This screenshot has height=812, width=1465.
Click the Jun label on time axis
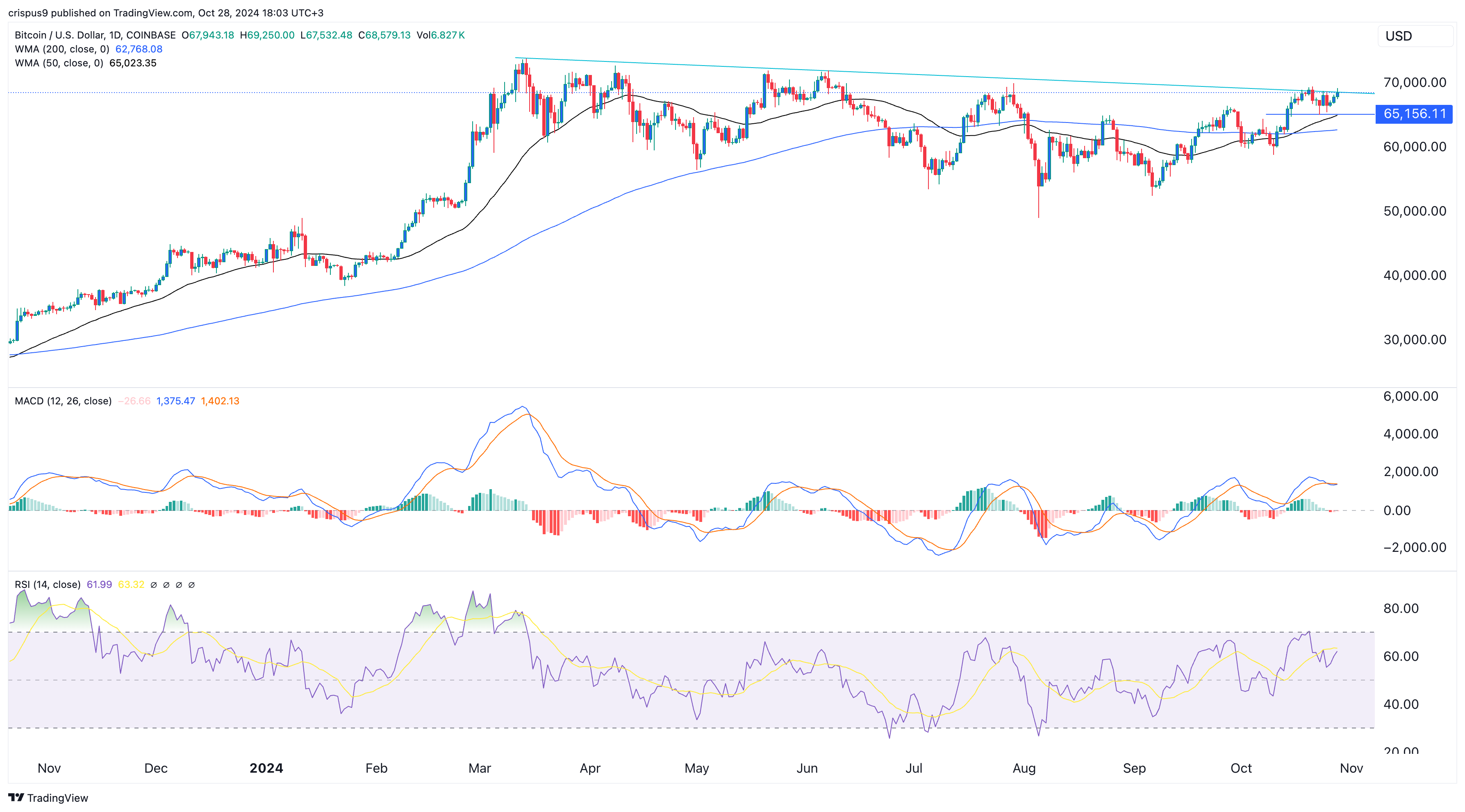coord(808,768)
